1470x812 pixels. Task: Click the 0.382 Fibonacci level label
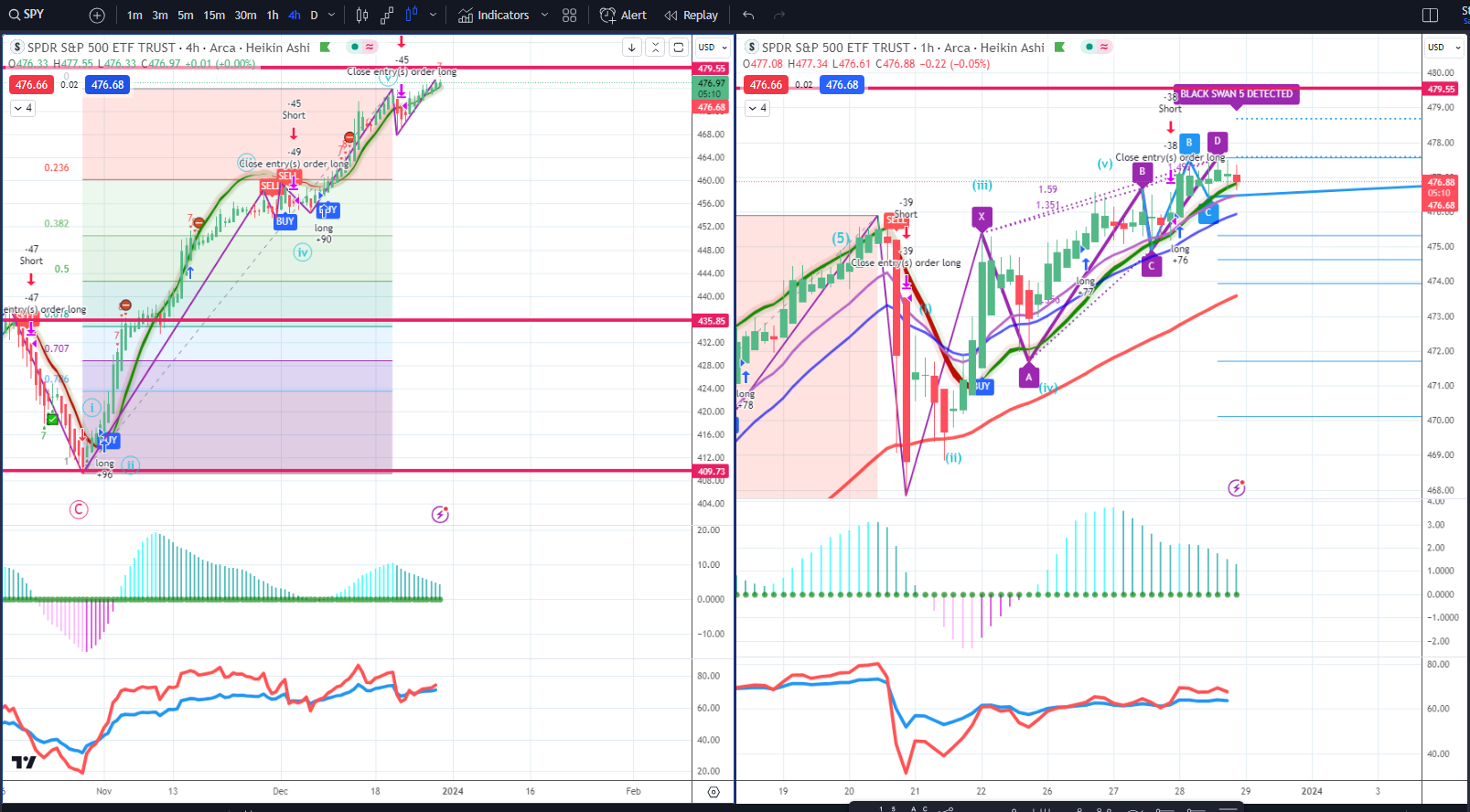click(57, 224)
